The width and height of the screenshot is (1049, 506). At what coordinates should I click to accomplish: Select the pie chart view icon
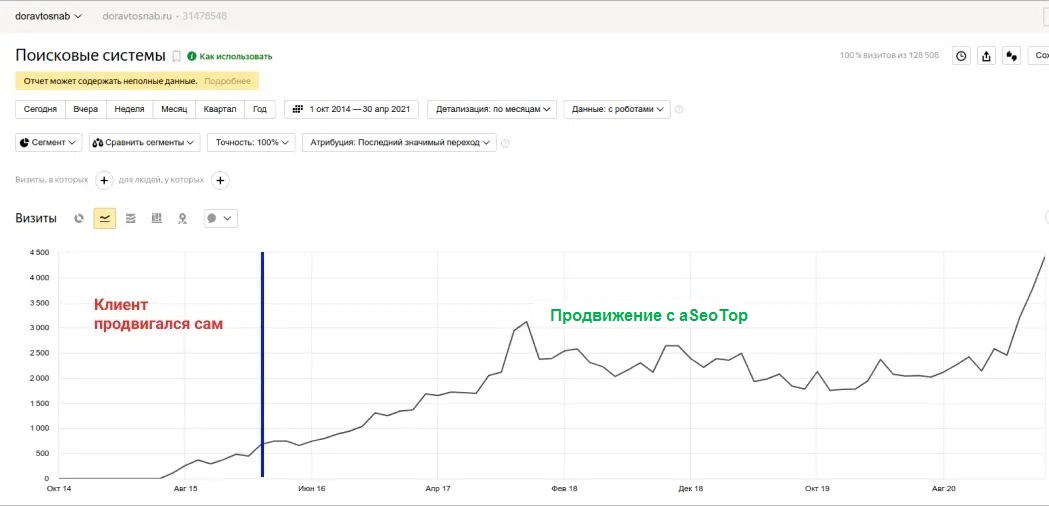coord(79,218)
